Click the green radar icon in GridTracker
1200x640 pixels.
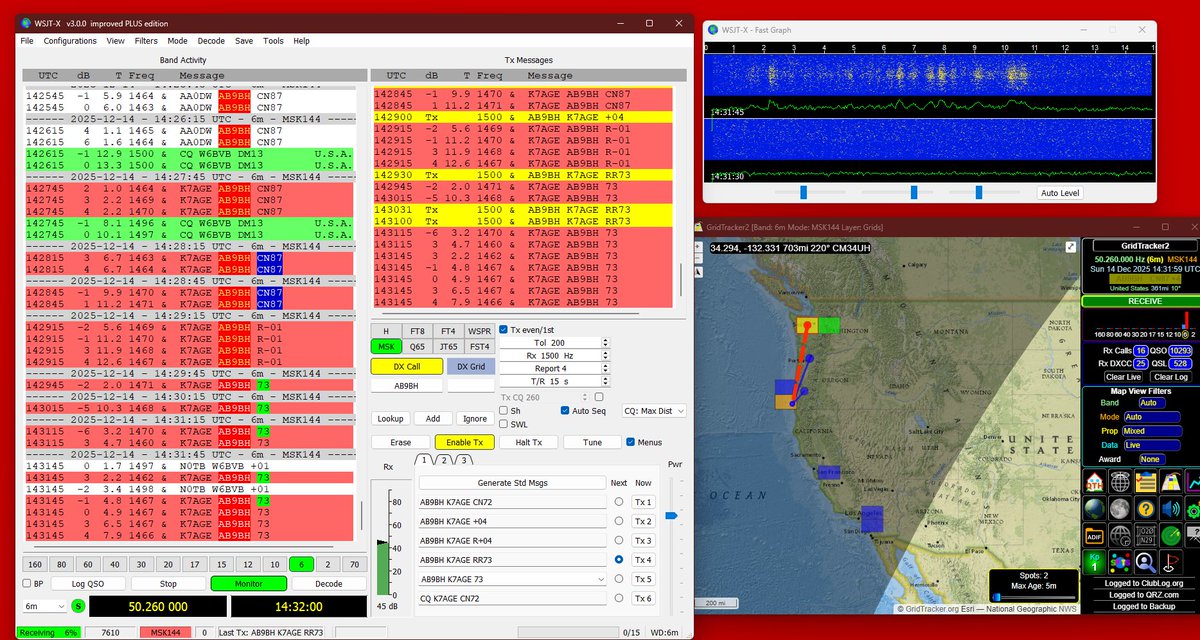1171,535
